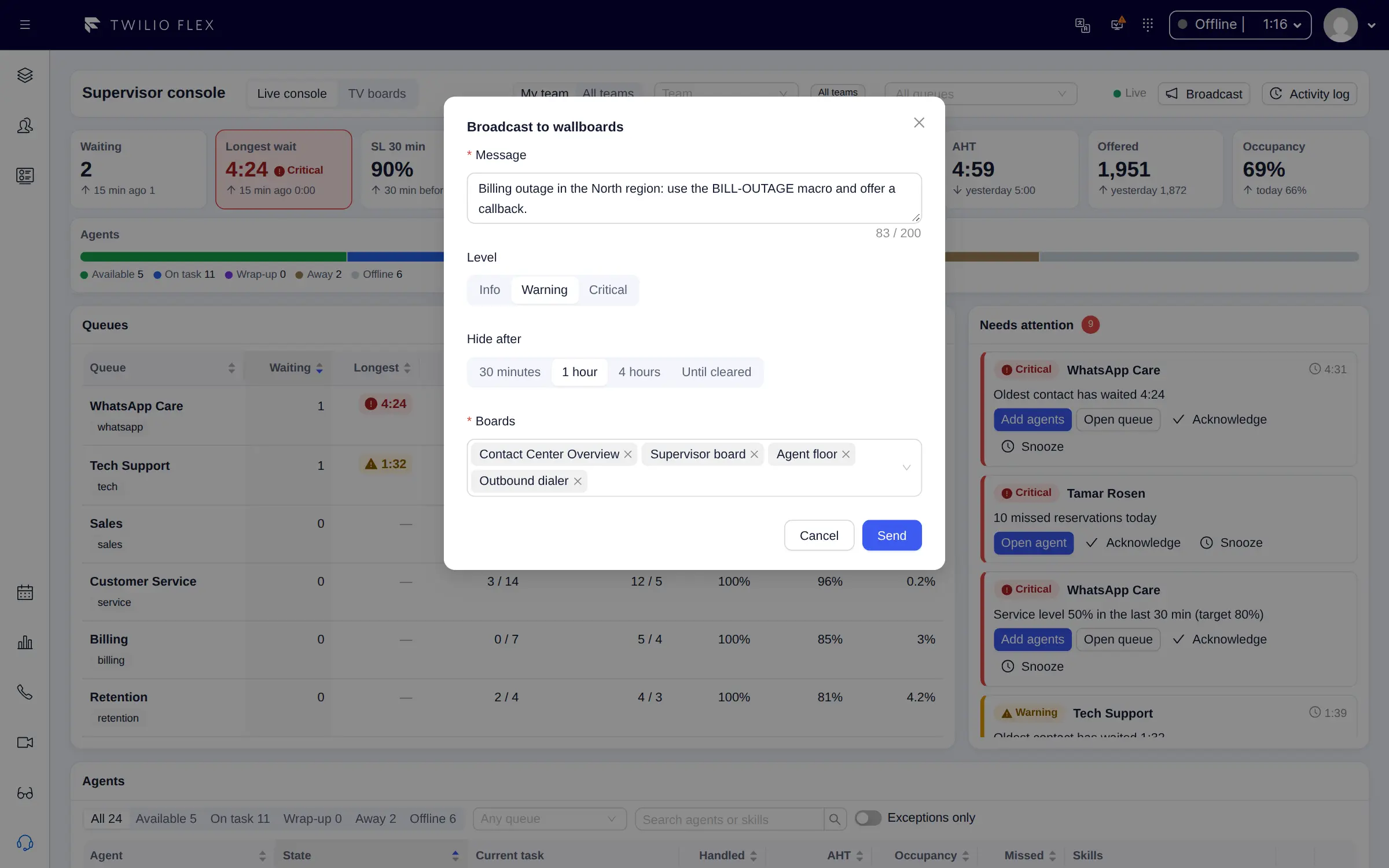The width and height of the screenshot is (1389, 868).
Task: Filter agents by Offline 6 tab
Action: pyautogui.click(x=432, y=819)
